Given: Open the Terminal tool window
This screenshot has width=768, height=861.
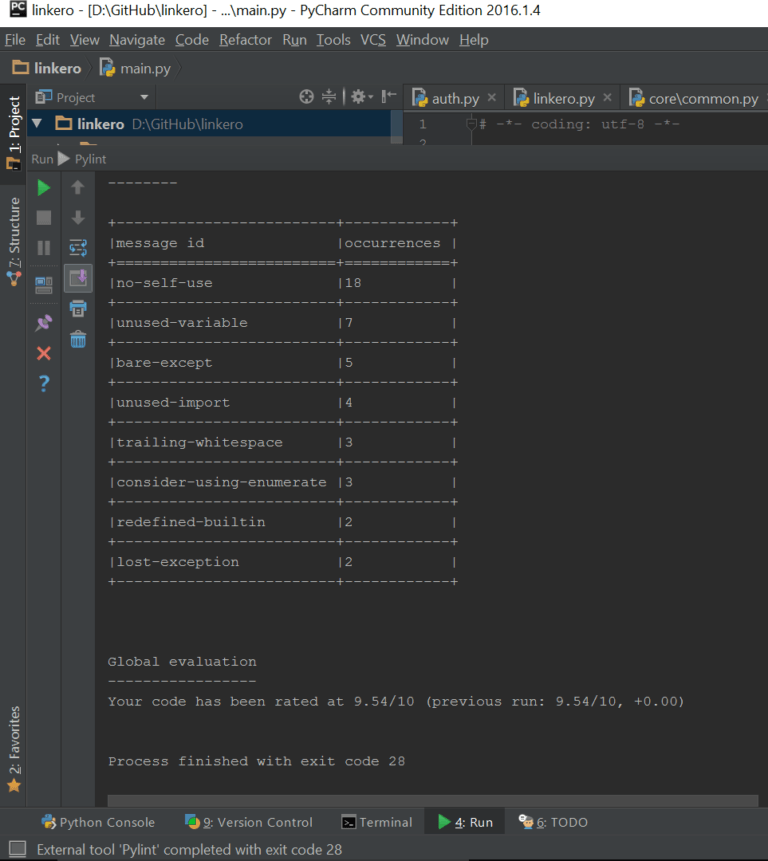Looking at the screenshot, I should [x=376, y=822].
